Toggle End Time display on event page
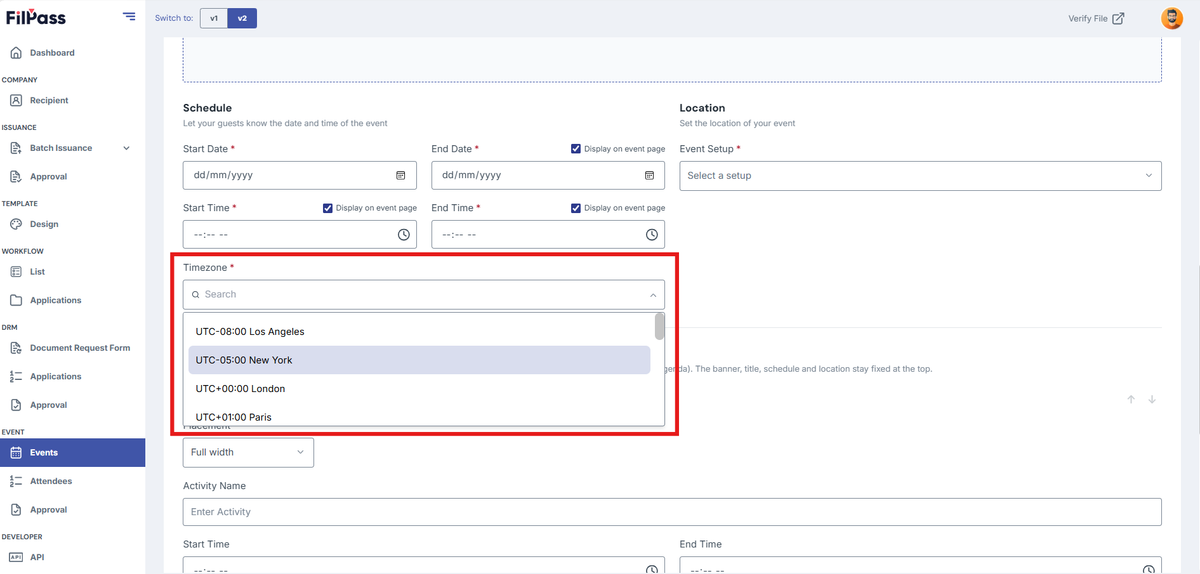Screen dimensions: 1200x574 tap(576, 208)
